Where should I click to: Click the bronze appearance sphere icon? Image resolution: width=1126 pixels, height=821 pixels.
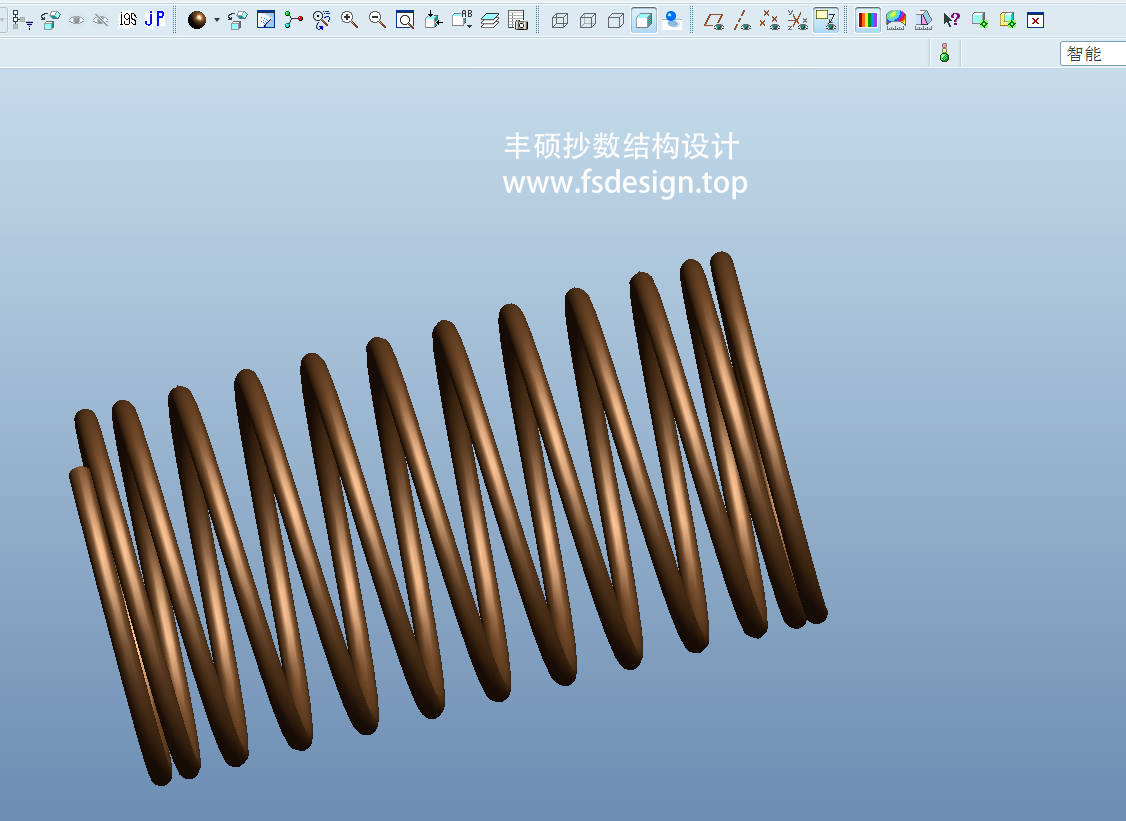pos(197,19)
